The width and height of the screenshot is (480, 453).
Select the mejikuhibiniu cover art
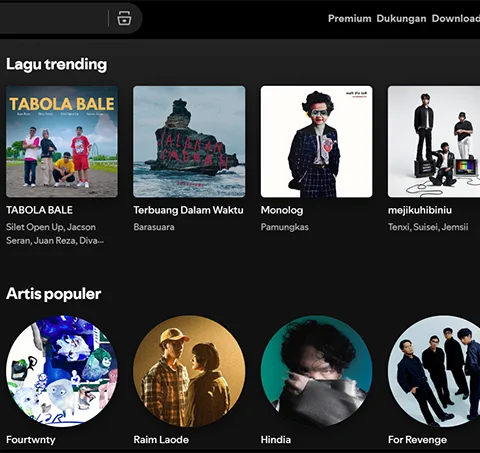[434, 142]
